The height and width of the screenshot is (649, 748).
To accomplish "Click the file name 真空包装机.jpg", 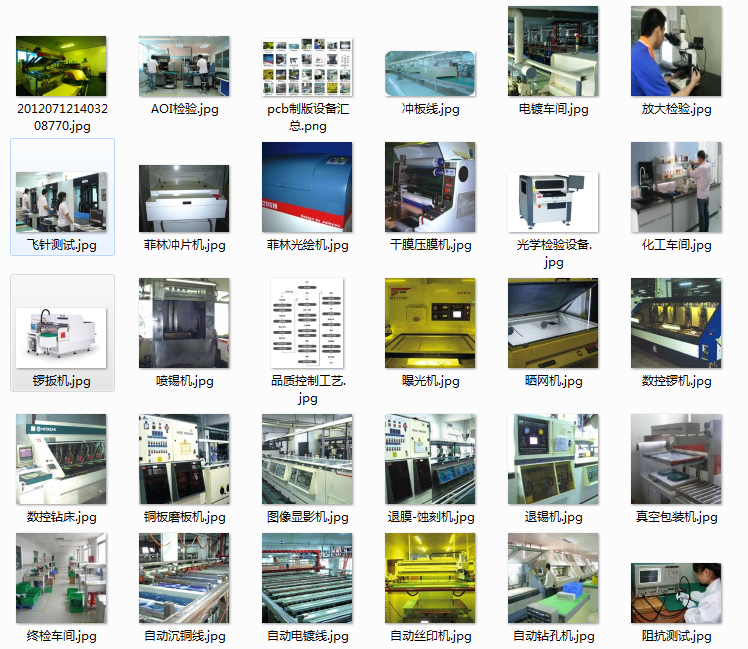I will [676, 517].
